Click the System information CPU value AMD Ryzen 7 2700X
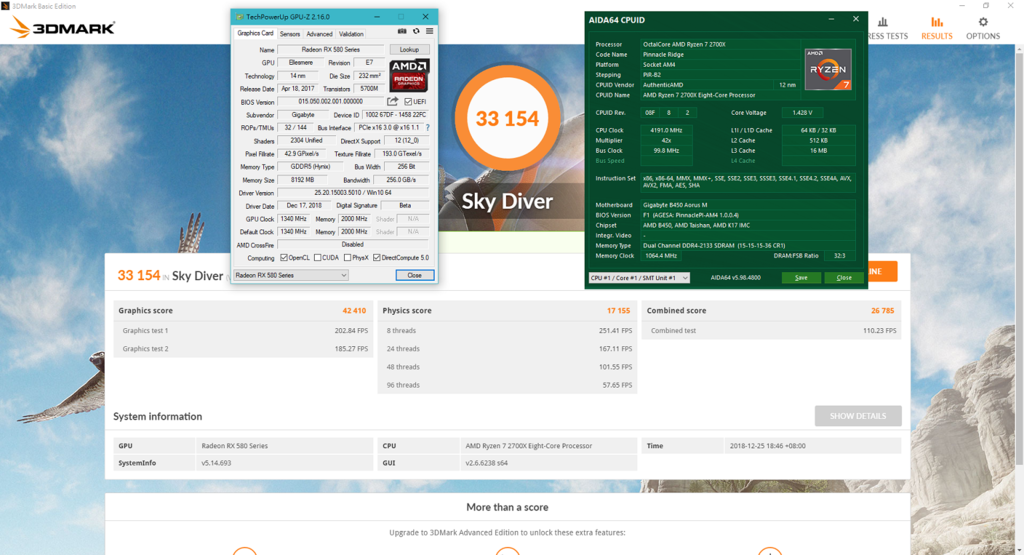1024x555 pixels. 528,446
